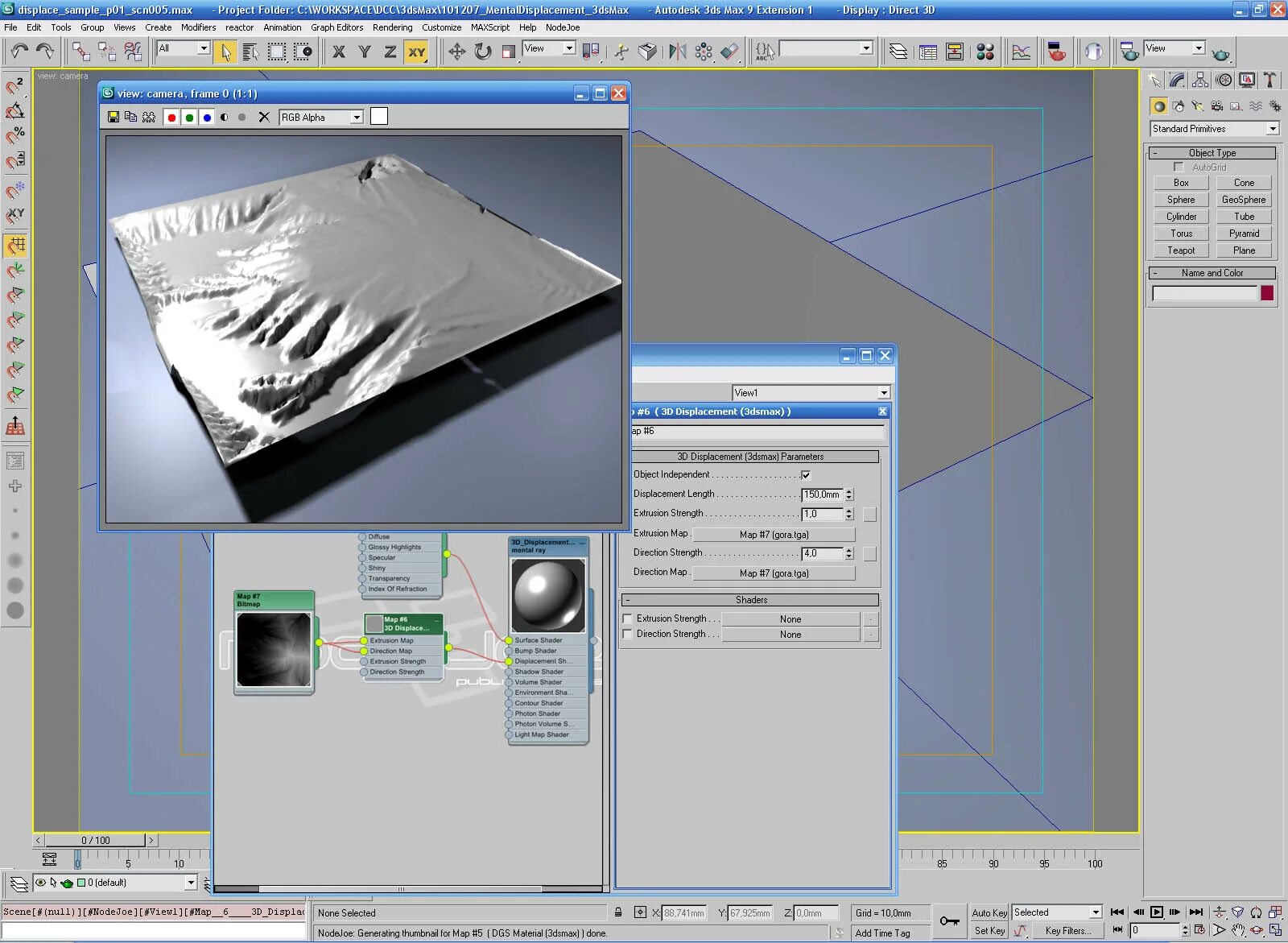This screenshot has width=1288, height=943.
Task: Open the Modify command panel tab
Action: coord(1177,80)
